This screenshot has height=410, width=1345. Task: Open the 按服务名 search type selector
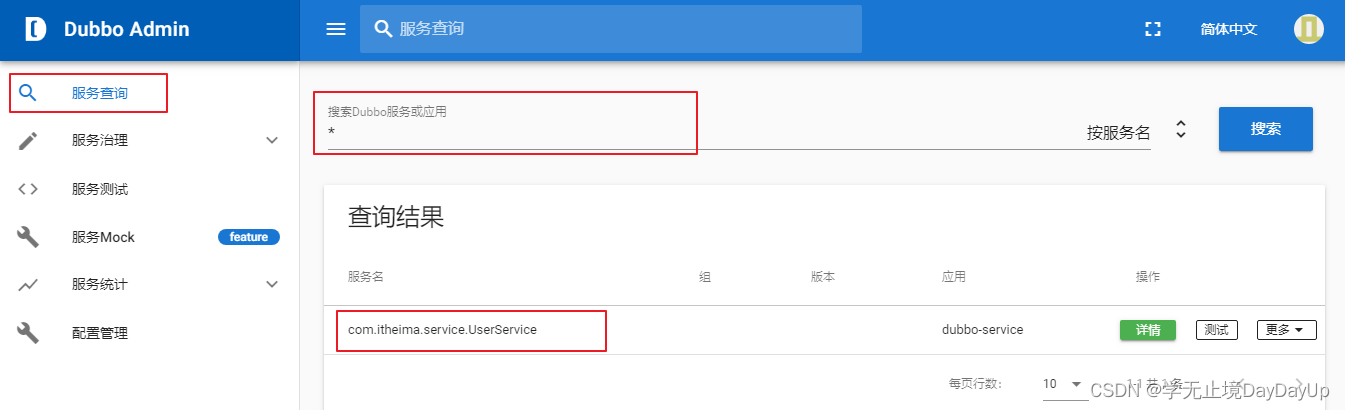[1138, 131]
